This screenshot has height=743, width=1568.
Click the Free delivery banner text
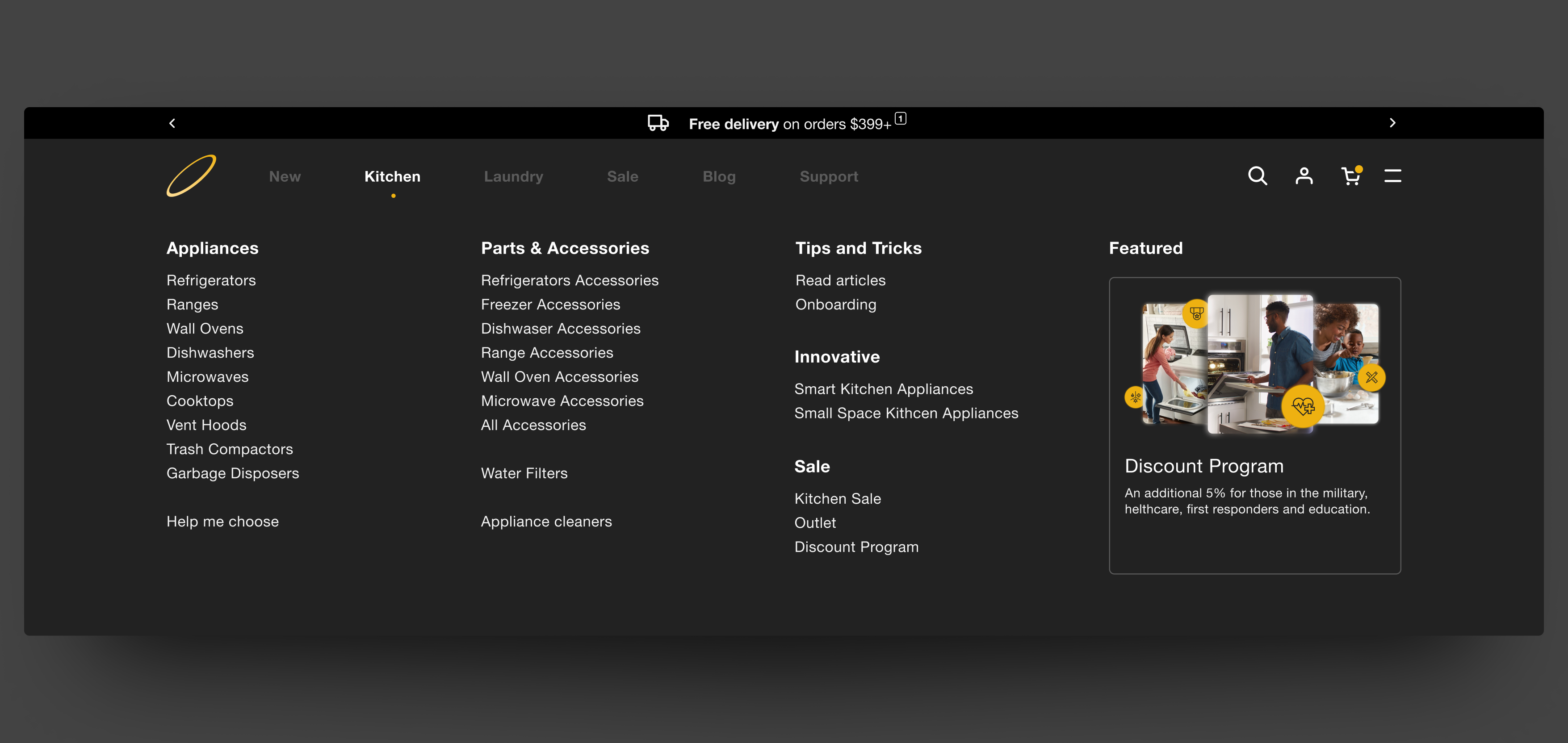tap(790, 124)
